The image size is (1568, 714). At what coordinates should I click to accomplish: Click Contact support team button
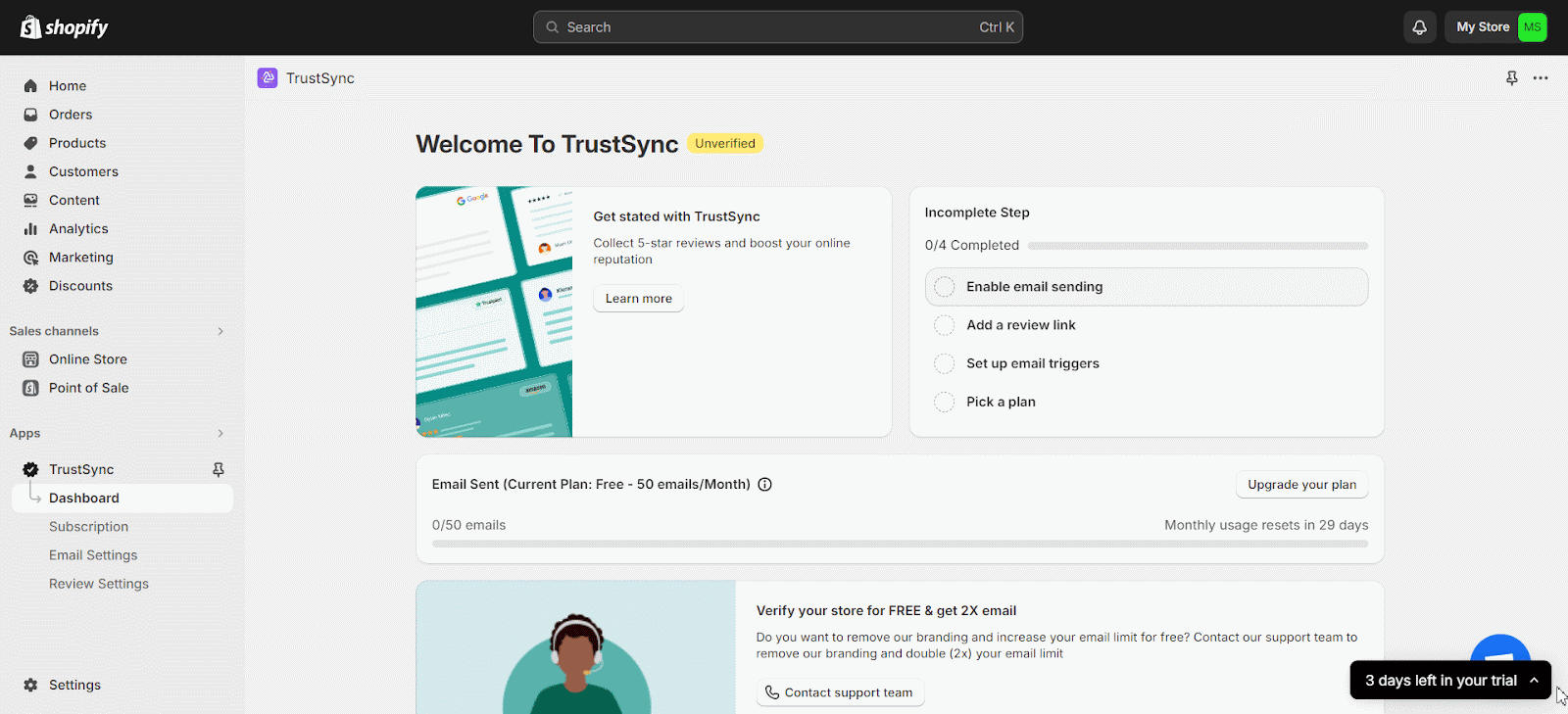point(840,692)
